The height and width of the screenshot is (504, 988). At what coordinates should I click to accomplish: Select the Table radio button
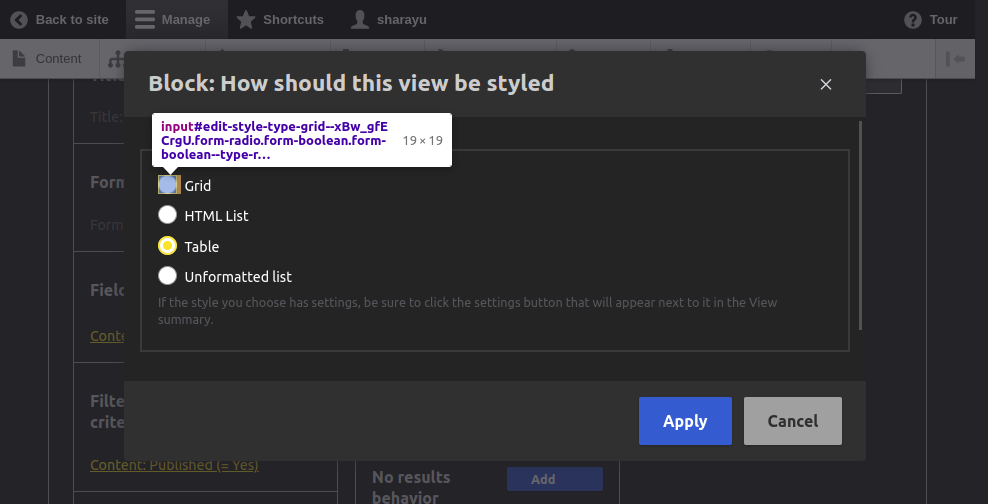[168, 246]
